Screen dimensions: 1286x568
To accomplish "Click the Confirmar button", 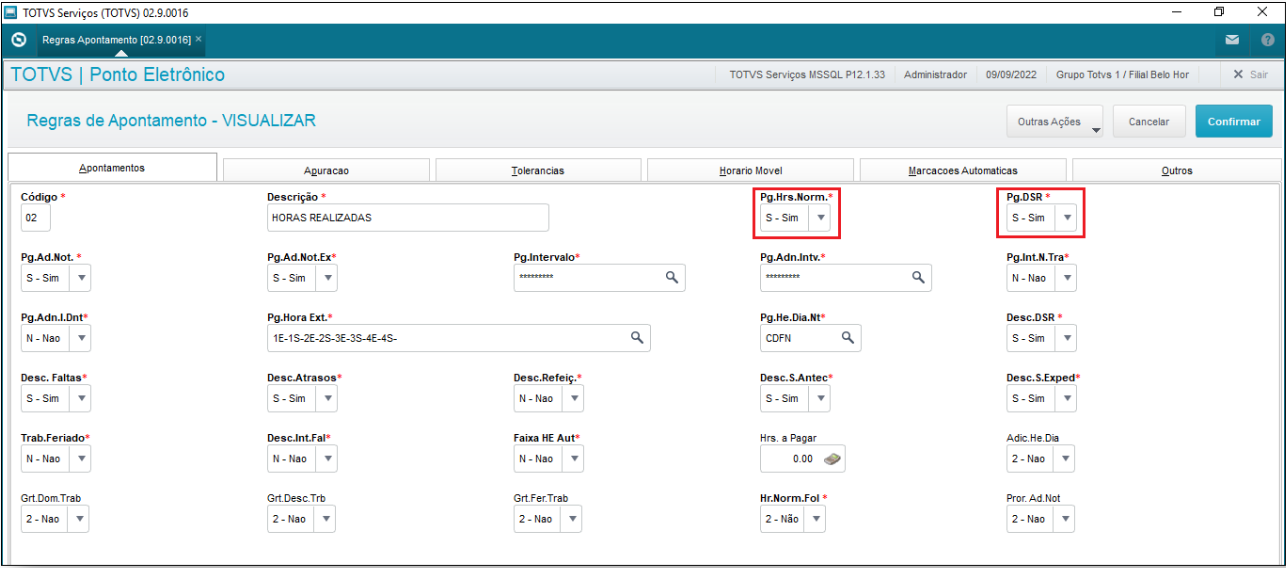I will point(1233,122).
